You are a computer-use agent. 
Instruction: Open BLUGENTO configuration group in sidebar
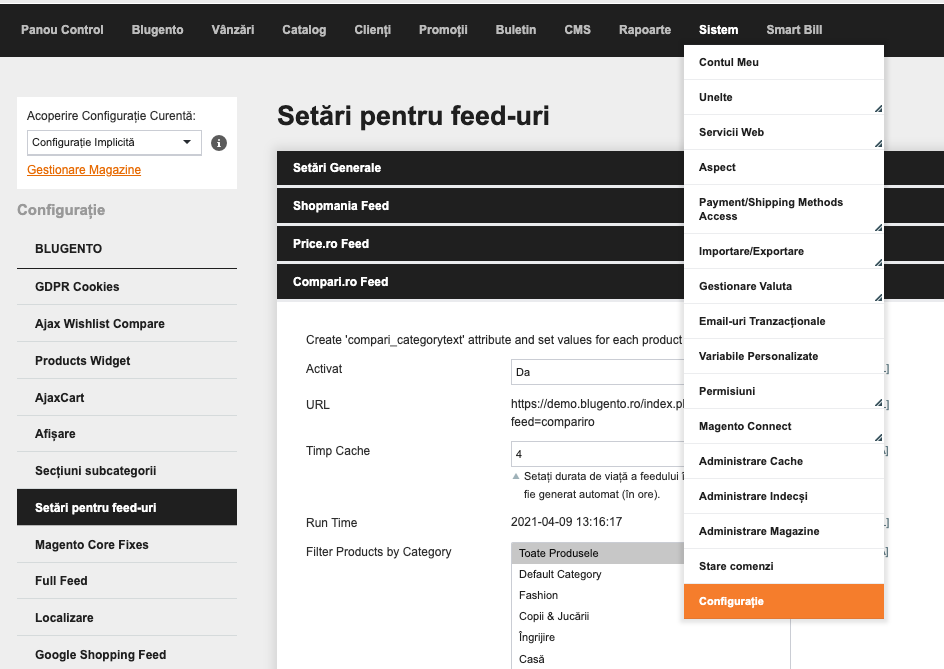tap(127, 249)
